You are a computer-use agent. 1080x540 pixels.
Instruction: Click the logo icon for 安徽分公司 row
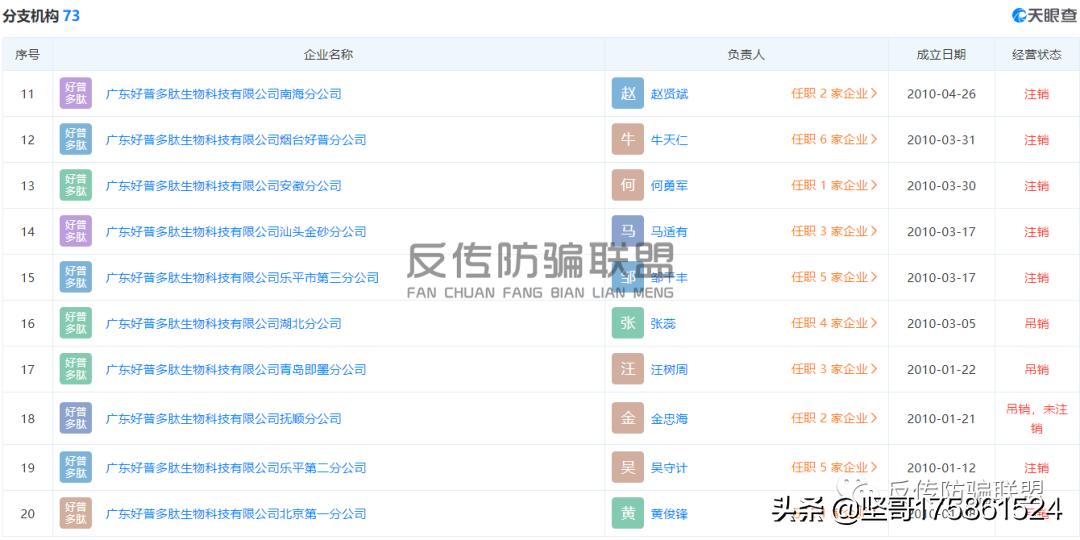tap(76, 185)
